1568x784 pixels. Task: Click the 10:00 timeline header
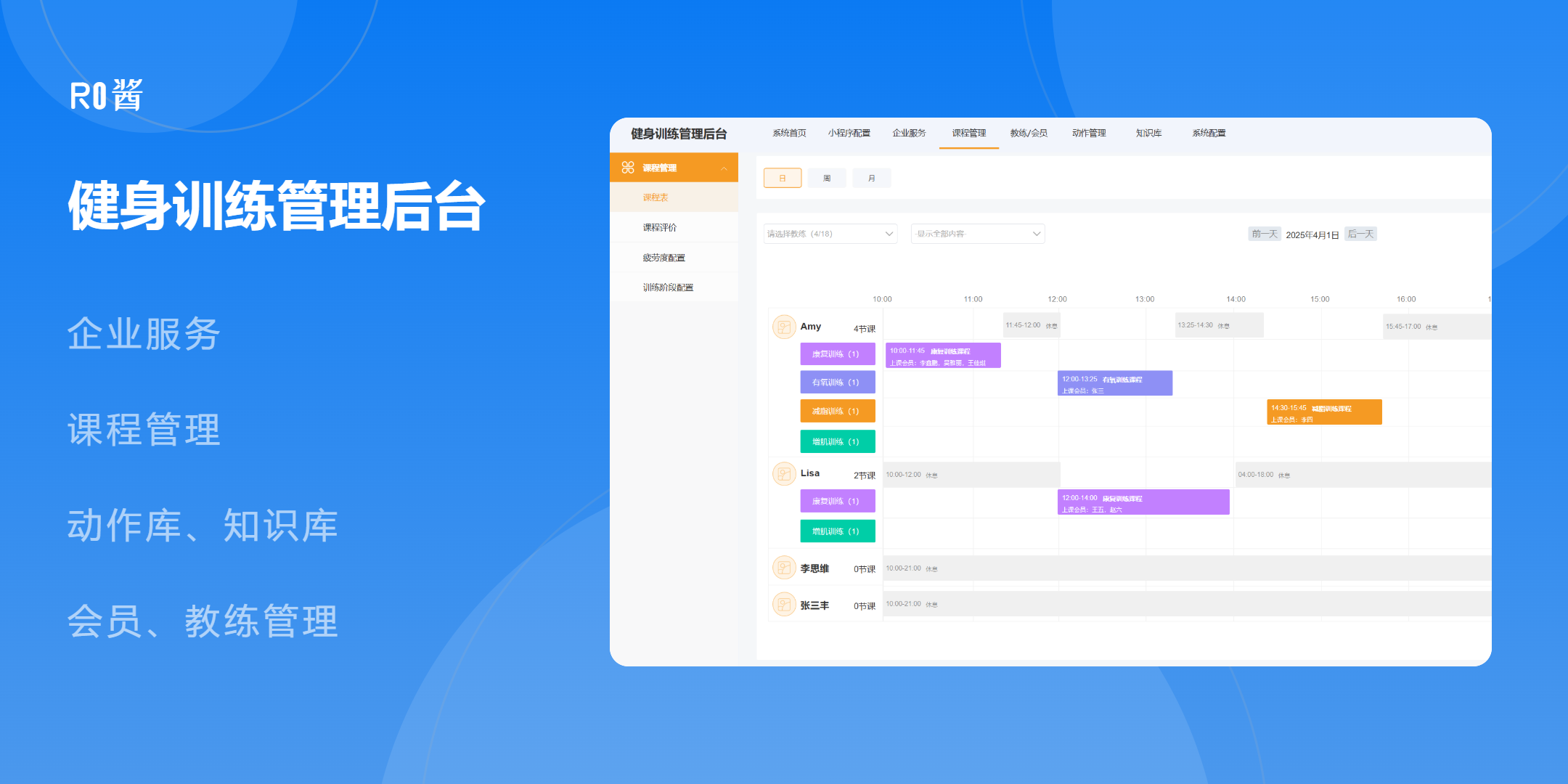tap(882, 299)
